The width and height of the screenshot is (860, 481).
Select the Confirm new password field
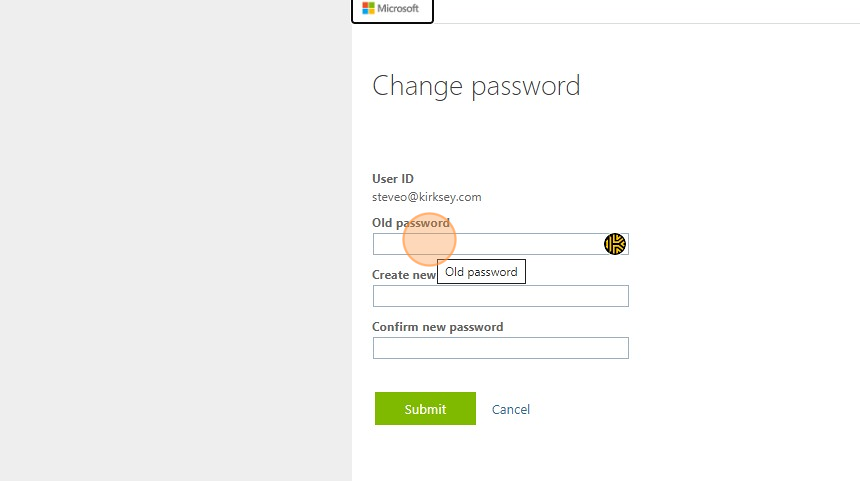pyautogui.click(x=500, y=348)
